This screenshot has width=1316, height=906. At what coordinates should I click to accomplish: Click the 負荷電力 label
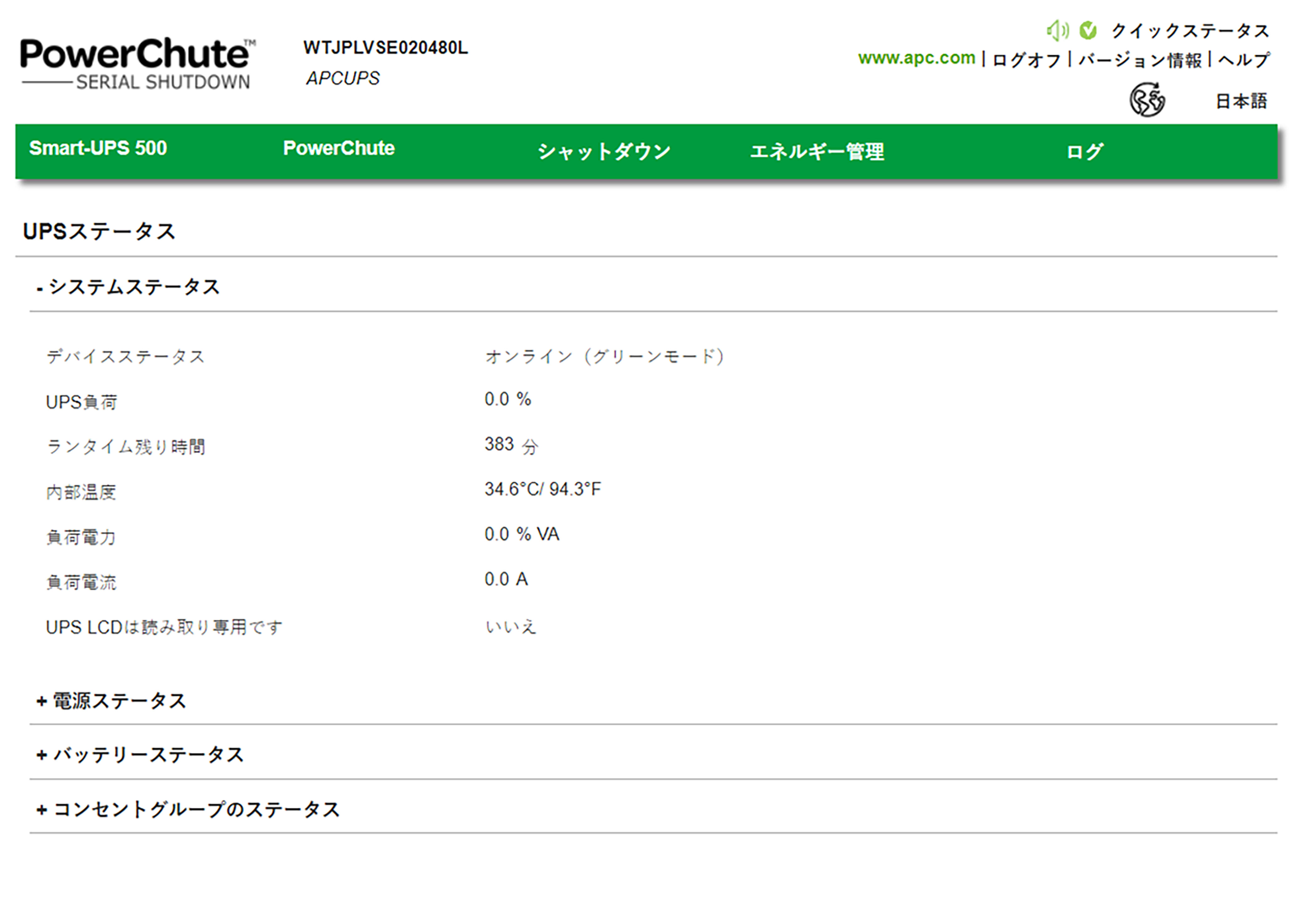pos(81,537)
